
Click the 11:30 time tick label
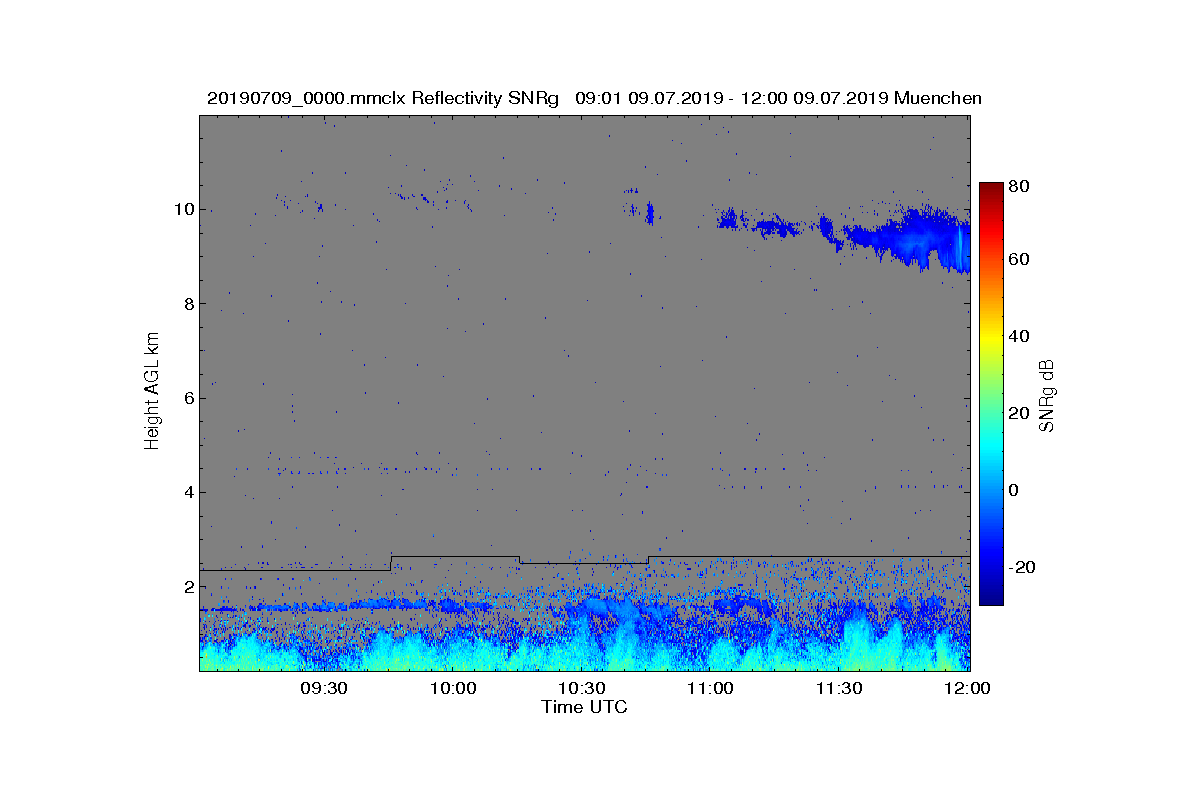click(x=840, y=688)
